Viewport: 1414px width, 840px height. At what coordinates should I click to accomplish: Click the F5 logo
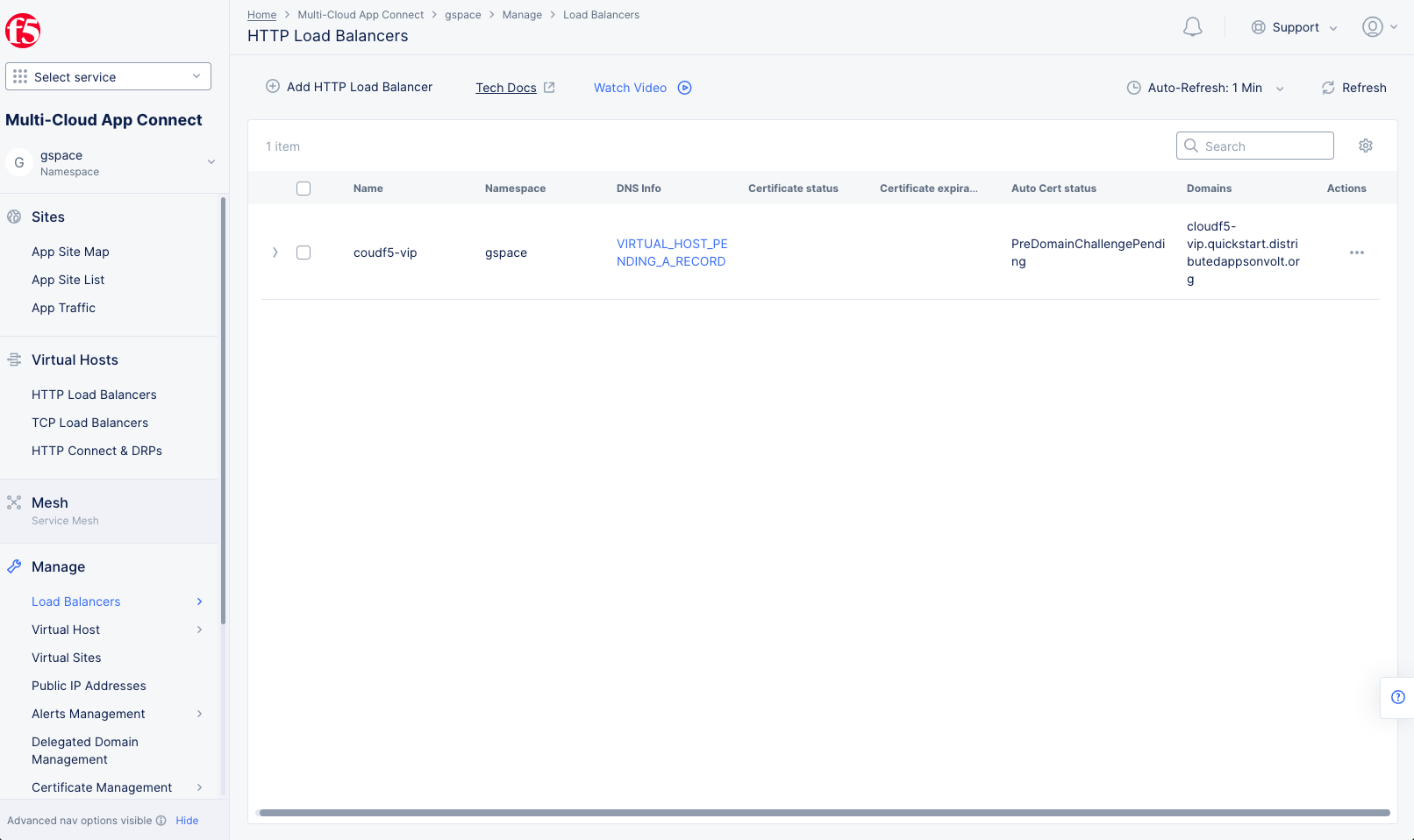[x=23, y=30]
